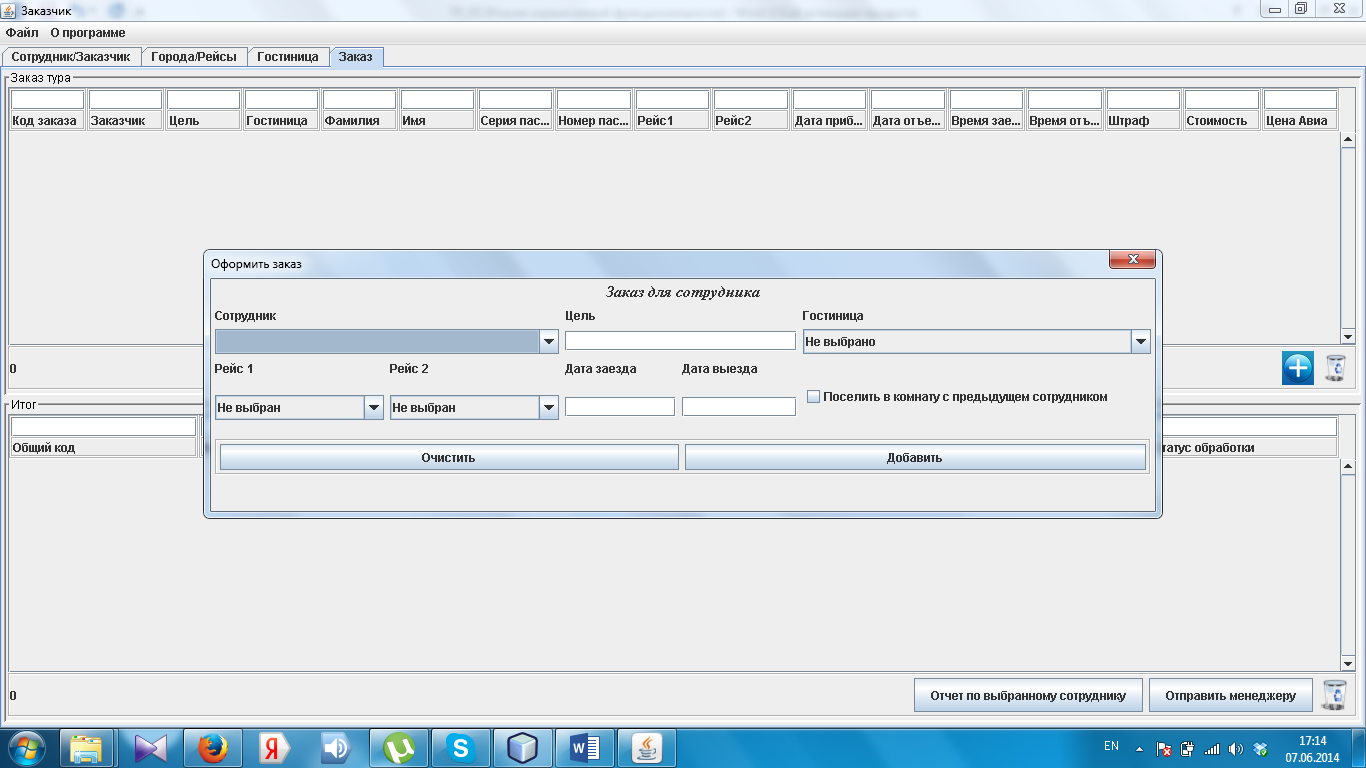
Task: Launch Skype from the taskbar
Action: tap(460, 747)
